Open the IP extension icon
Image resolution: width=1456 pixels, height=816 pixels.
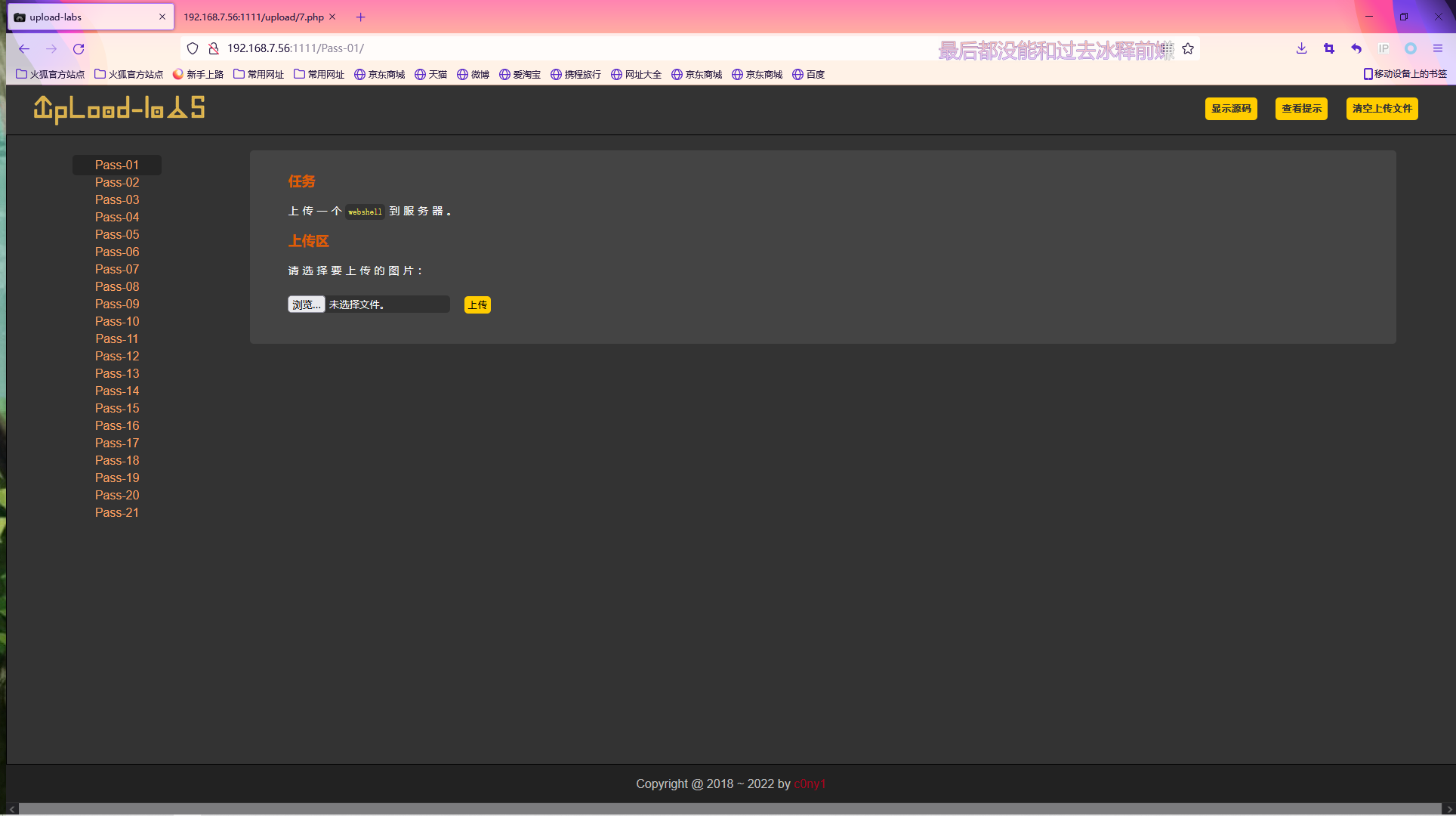1383,48
